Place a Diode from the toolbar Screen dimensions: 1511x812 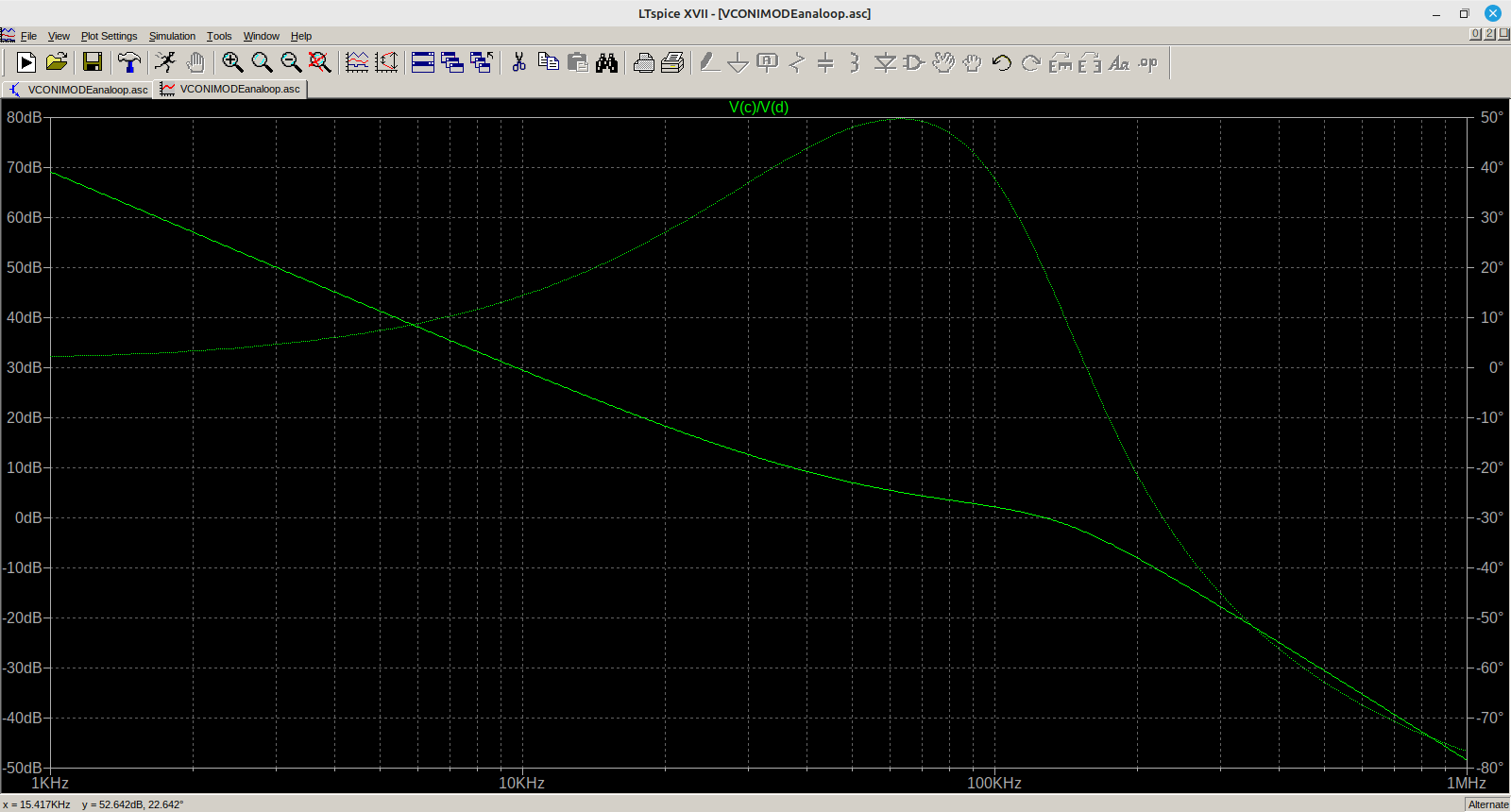(x=885, y=62)
